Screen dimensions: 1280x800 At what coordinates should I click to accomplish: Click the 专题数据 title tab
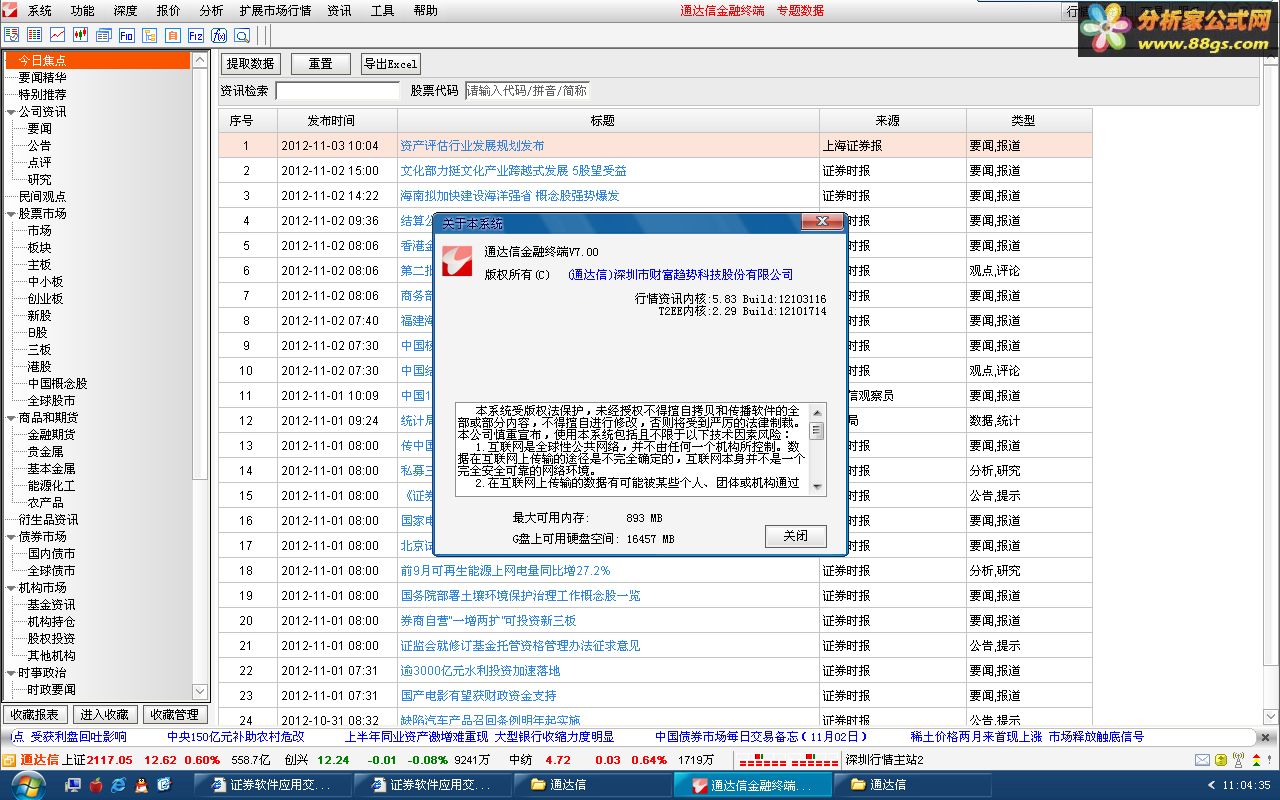(800, 11)
